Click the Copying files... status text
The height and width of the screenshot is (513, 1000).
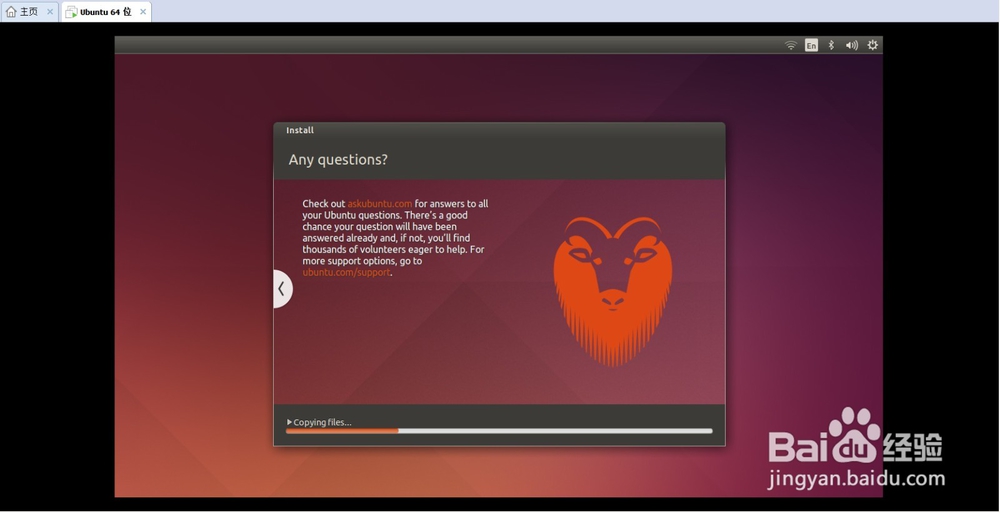(322, 422)
